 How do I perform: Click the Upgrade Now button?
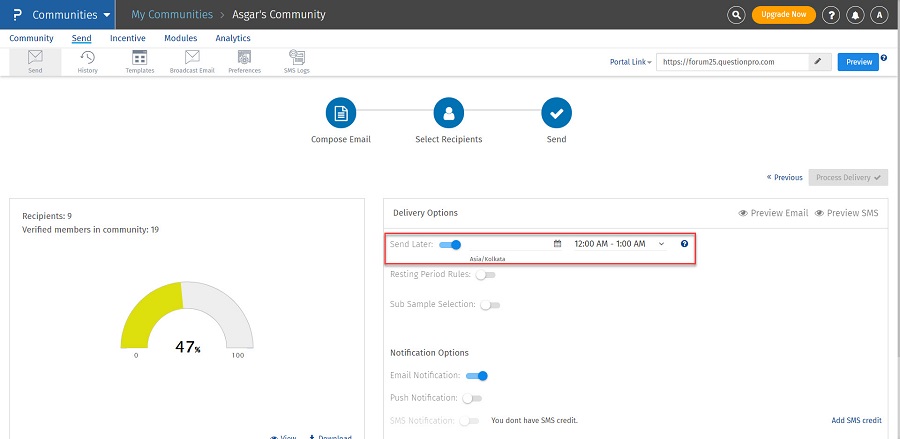click(783, 15)
